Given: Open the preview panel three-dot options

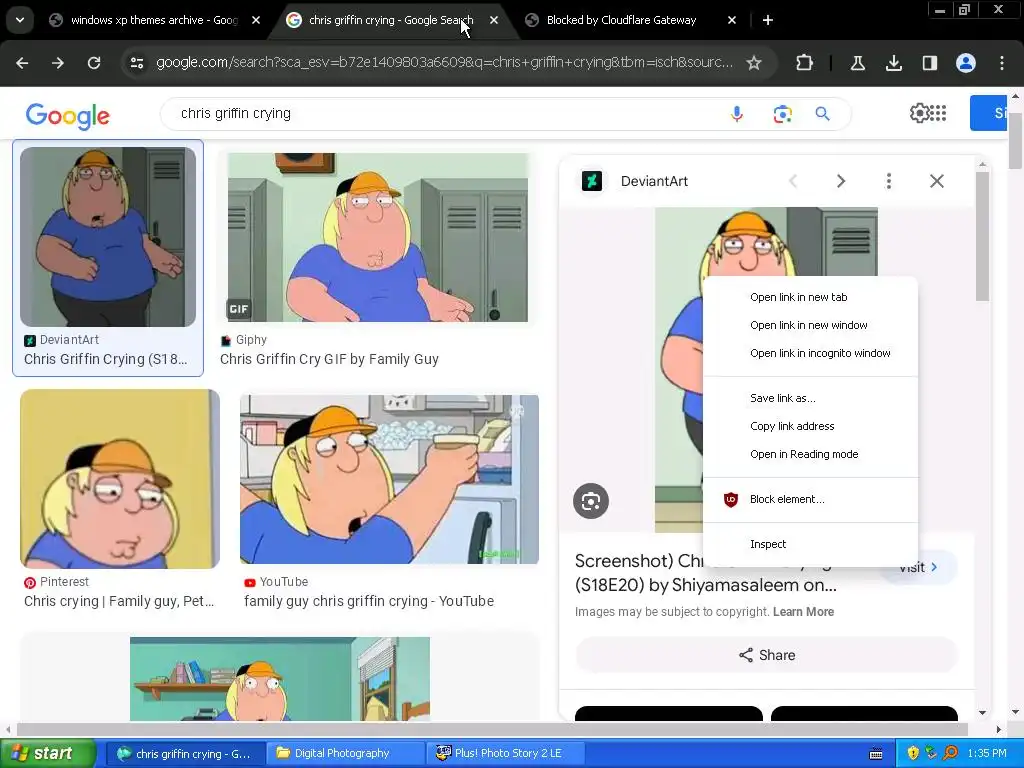Looking at the screenshot, I should 889,181.
